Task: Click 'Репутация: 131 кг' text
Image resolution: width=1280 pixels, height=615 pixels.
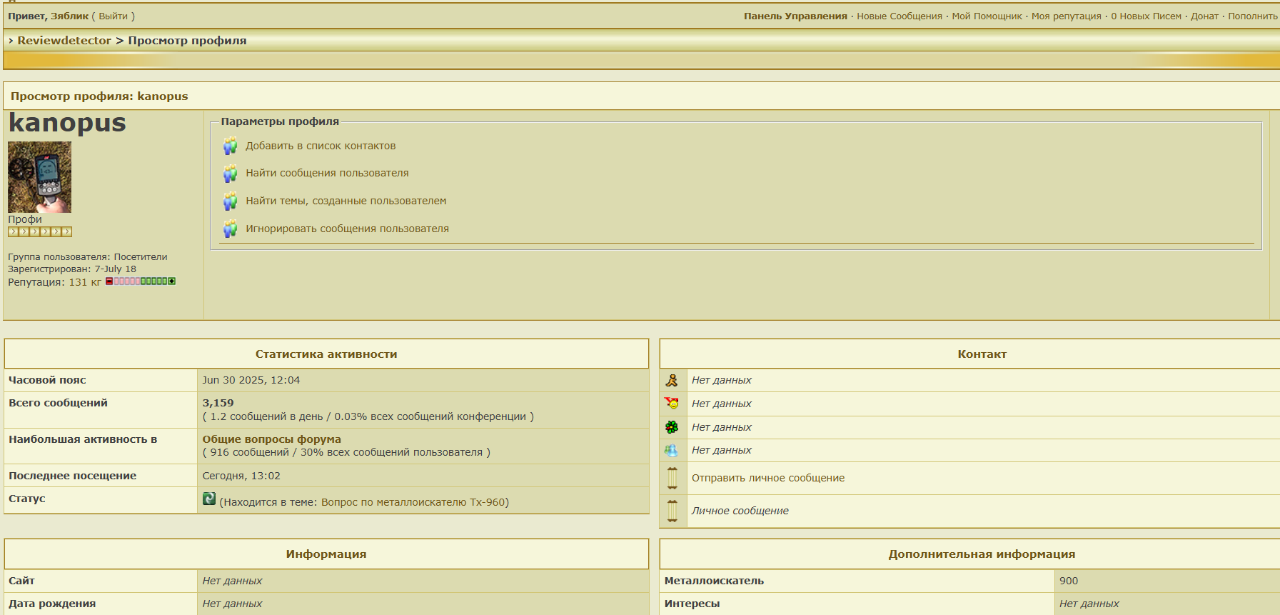Action: [55, 282]
